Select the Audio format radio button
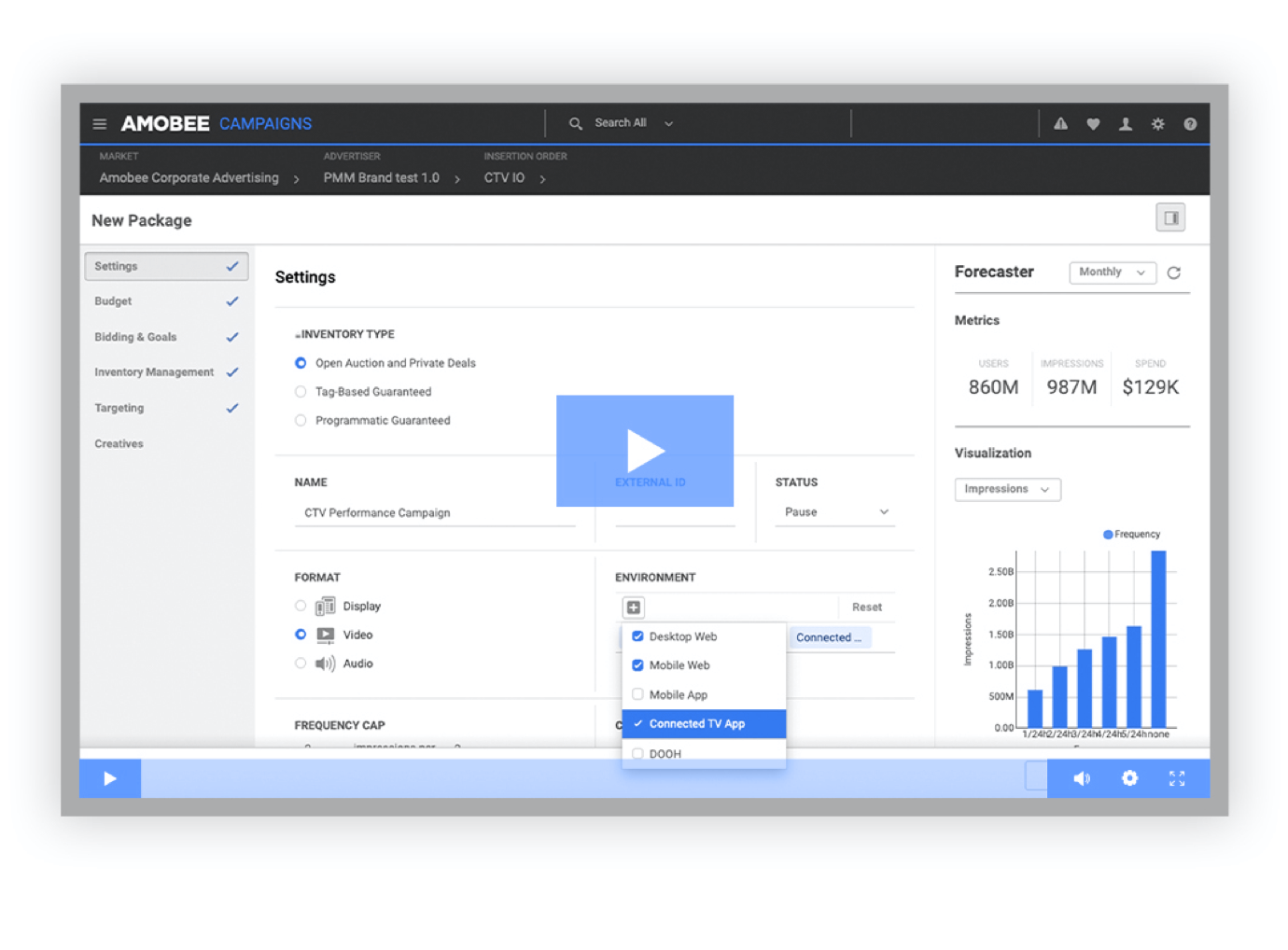The image size is (1288, 950). [301, 664]
